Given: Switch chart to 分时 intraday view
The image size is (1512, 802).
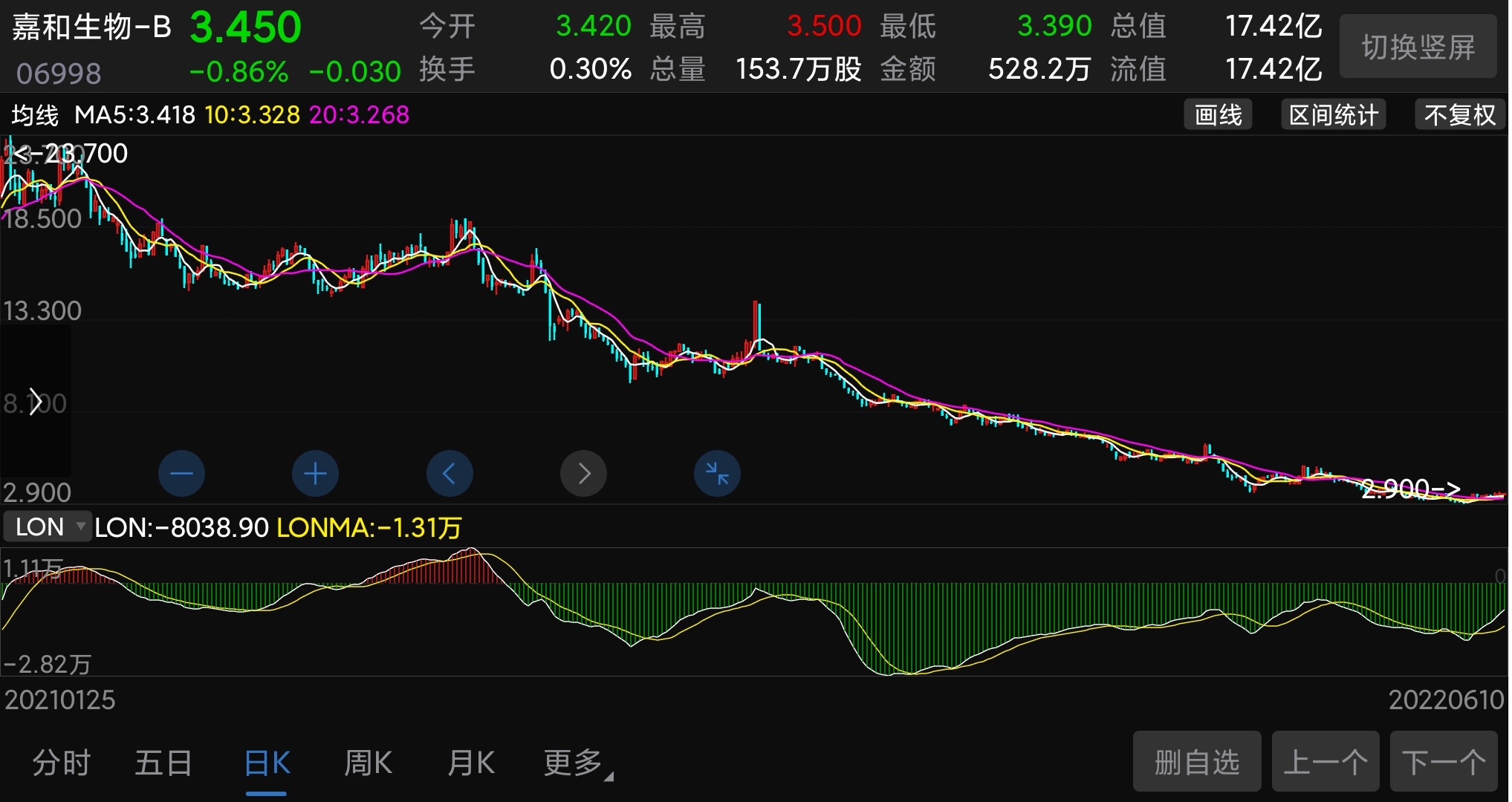Looking at the screenshot, I should (x=61, y=762).
